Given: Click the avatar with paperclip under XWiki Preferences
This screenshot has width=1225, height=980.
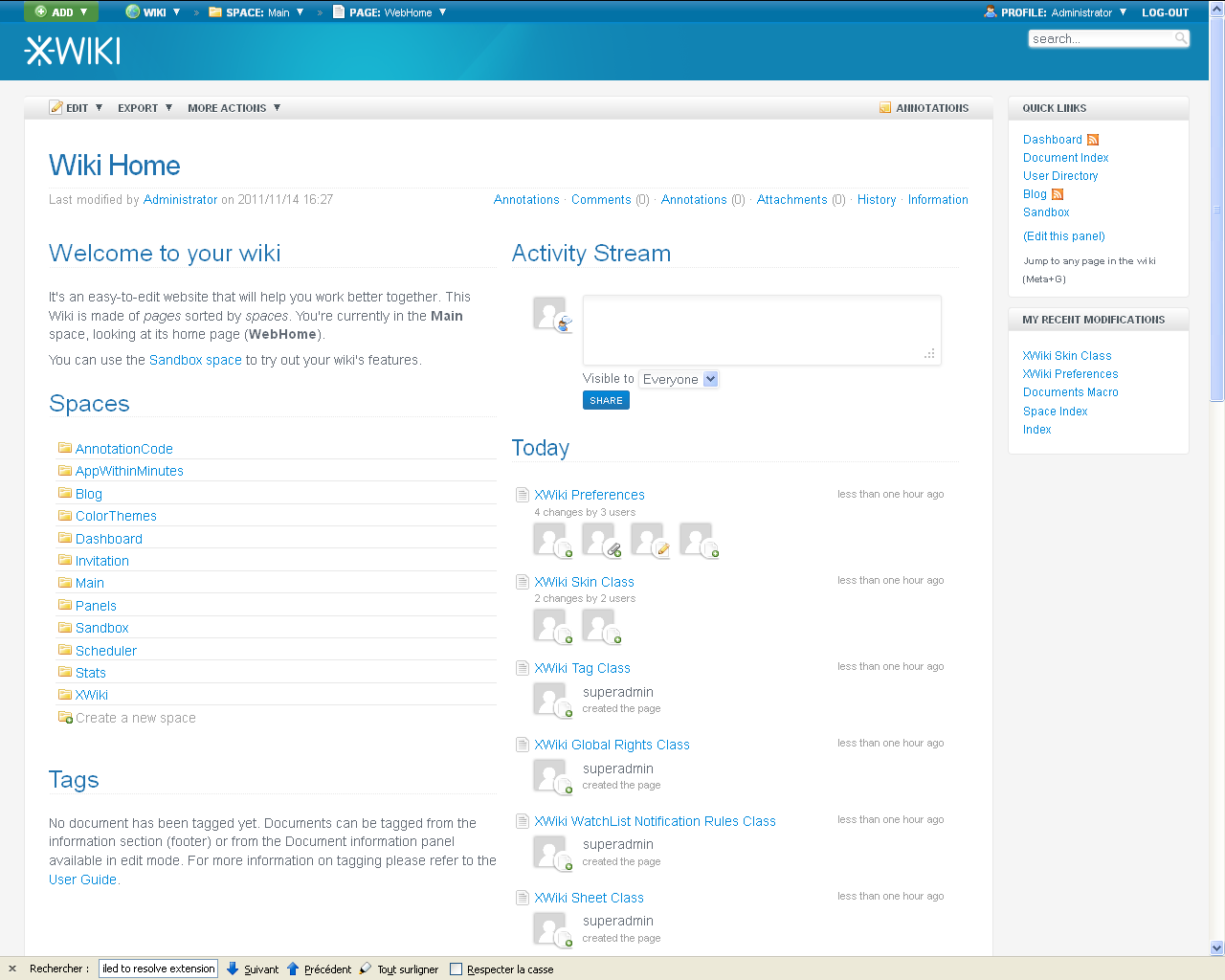Looking at the screenshot, I should point(601,540).
